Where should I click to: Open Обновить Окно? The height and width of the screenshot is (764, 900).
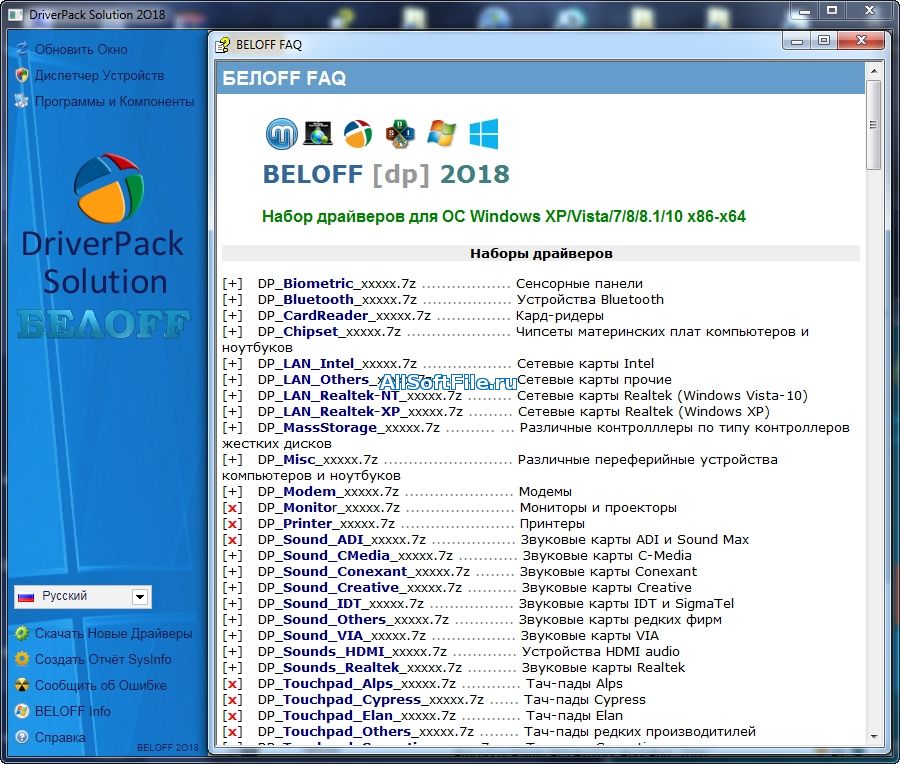[81, 49]
